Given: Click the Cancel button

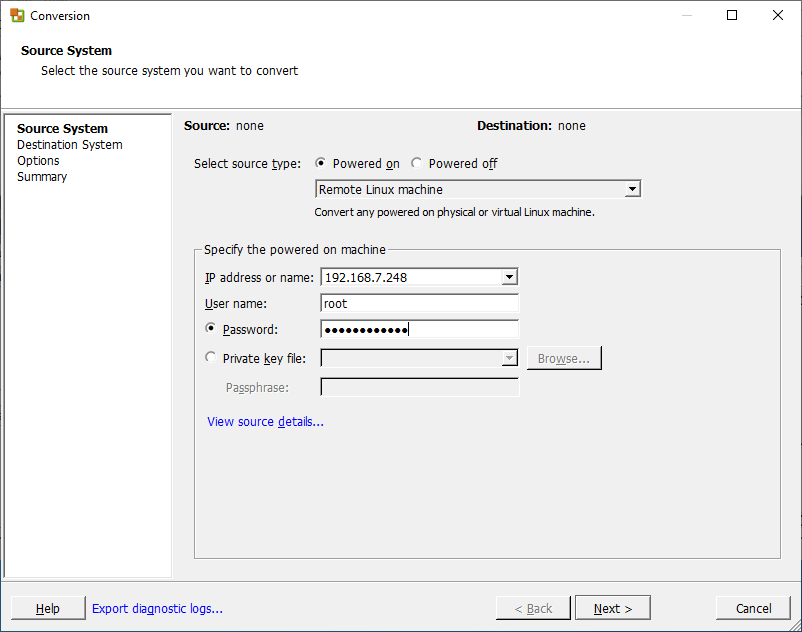Looking at the screenshot, I should pos(753,608).
